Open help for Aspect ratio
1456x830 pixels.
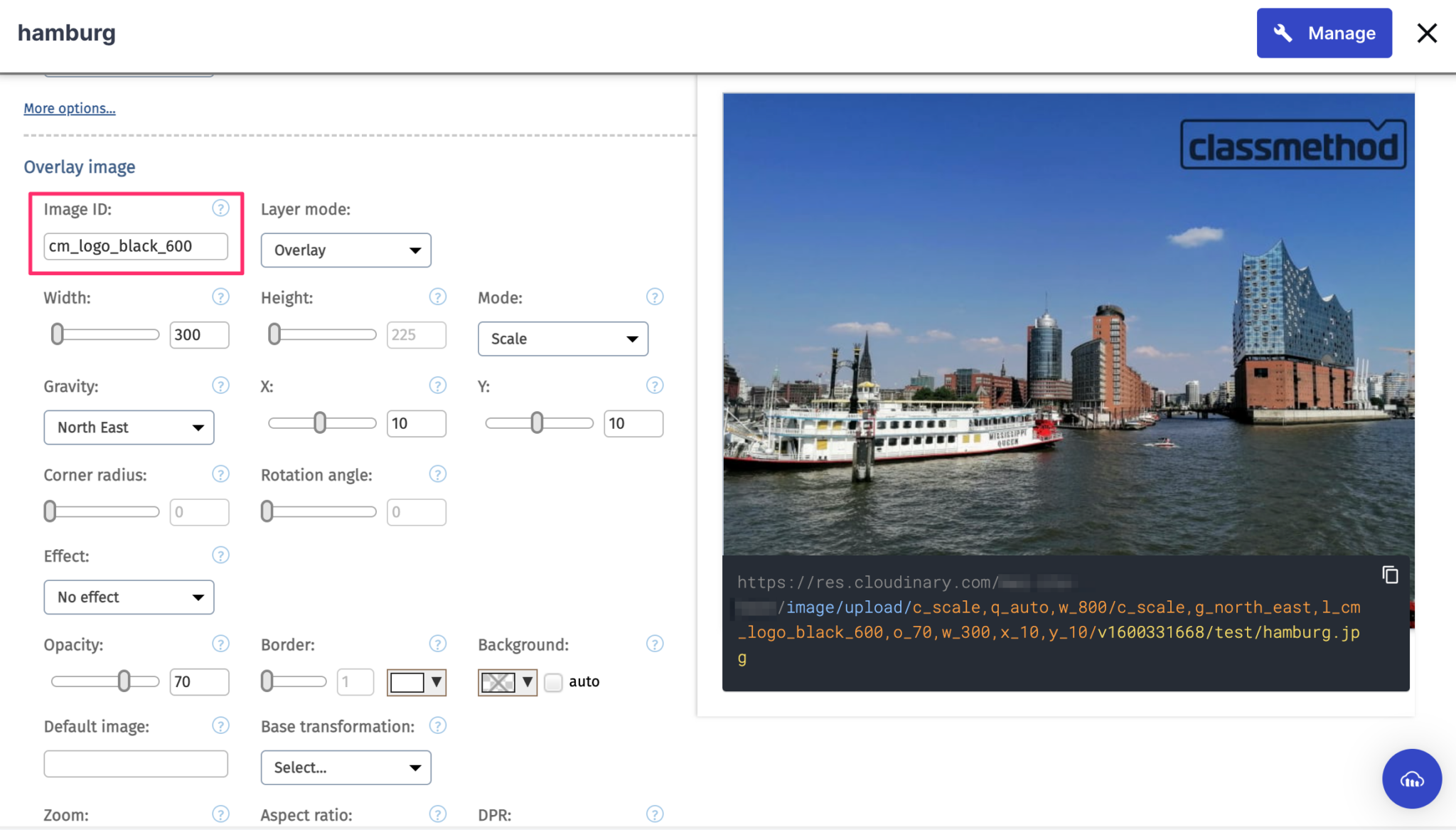point(438,814)
